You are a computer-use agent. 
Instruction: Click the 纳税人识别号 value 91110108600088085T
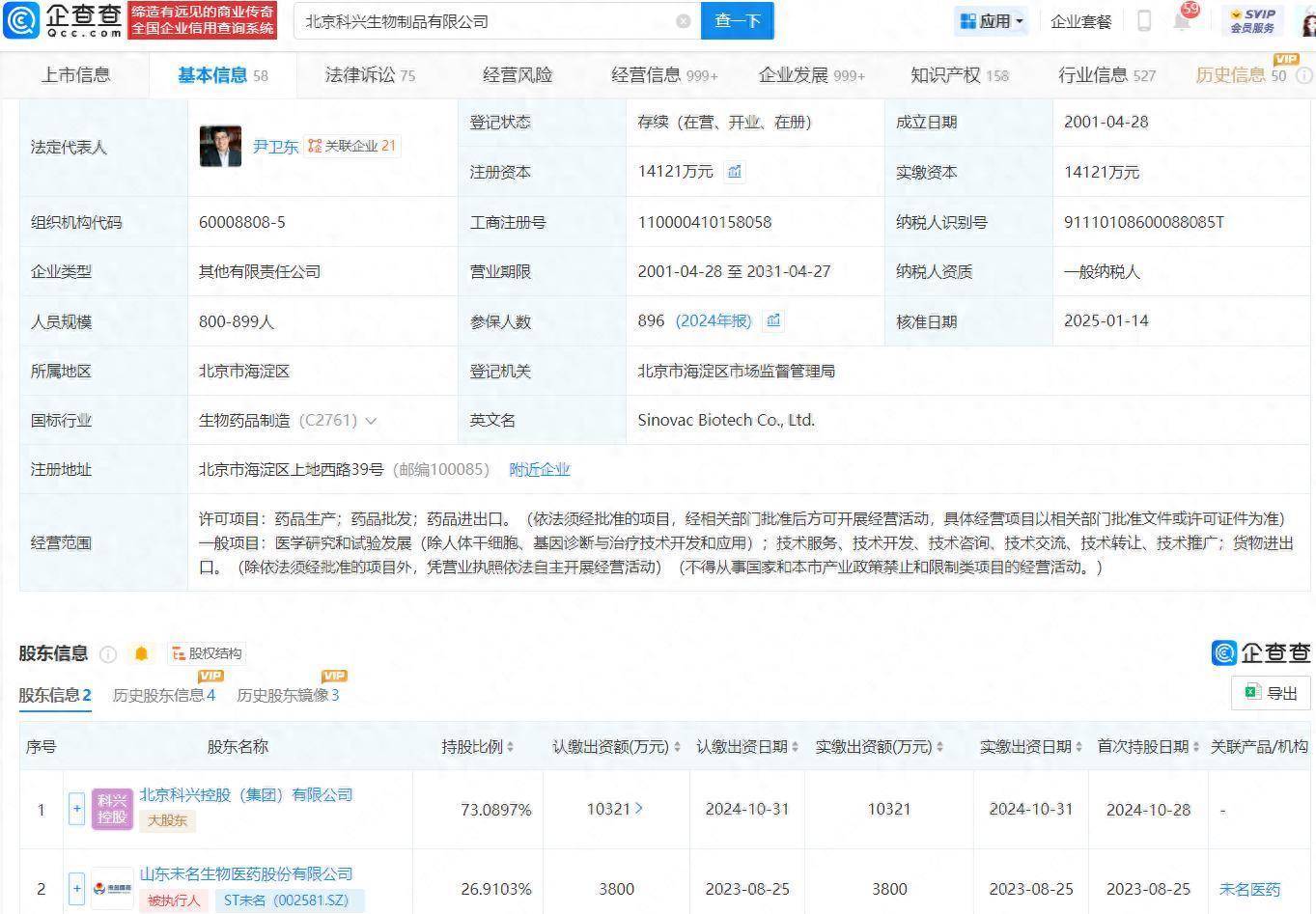coord(1143,221)
